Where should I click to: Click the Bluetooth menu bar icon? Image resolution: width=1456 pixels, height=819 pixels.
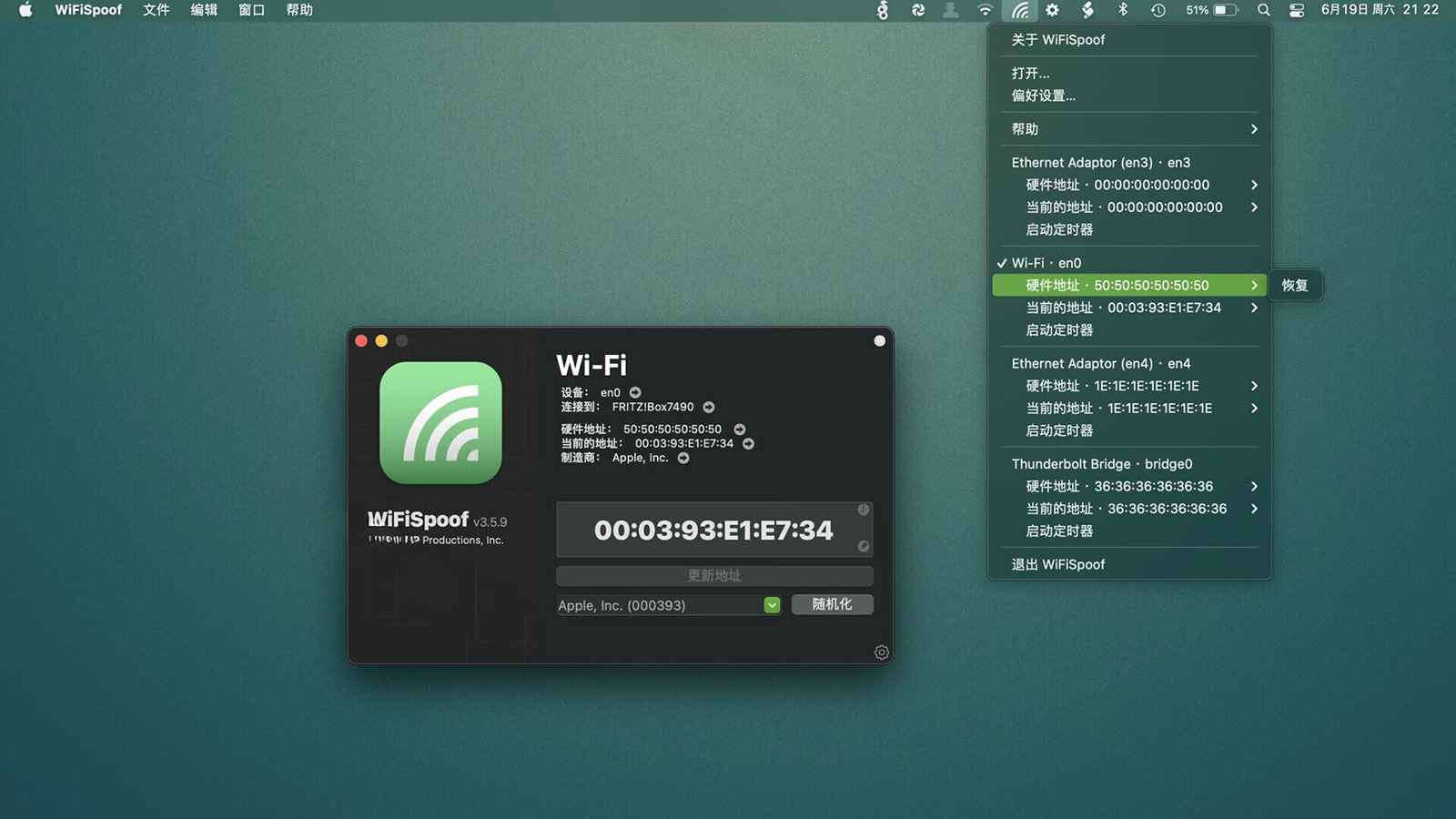coord(1123,10)
